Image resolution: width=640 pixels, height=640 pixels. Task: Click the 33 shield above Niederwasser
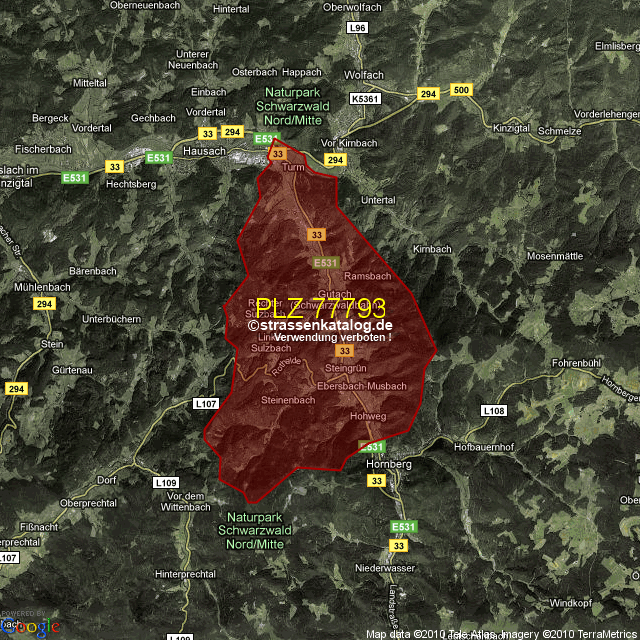(x=399, y=545)
